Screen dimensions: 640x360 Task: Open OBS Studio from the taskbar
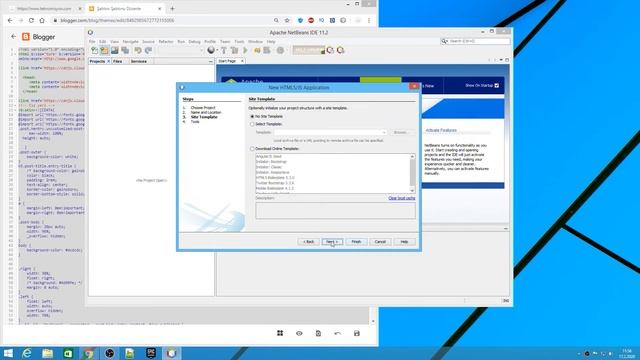109,353
